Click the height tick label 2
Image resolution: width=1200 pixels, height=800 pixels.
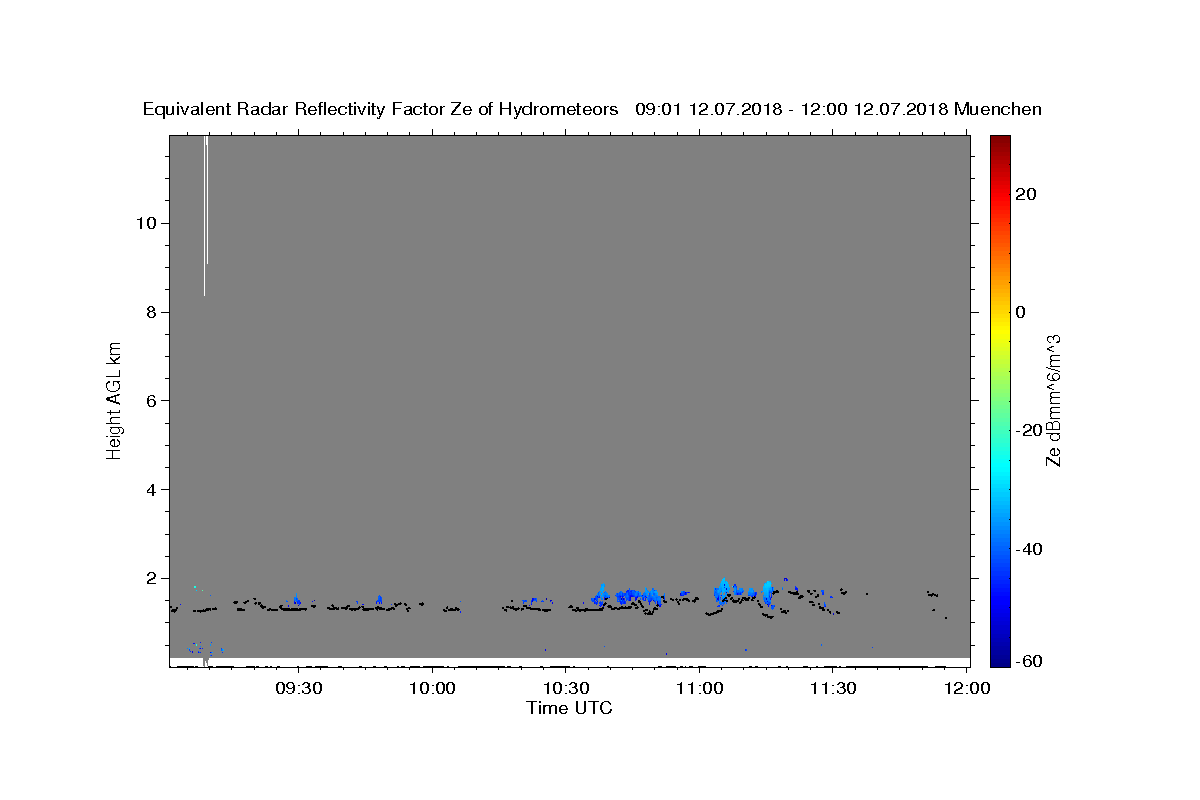[x=150, y=578]
